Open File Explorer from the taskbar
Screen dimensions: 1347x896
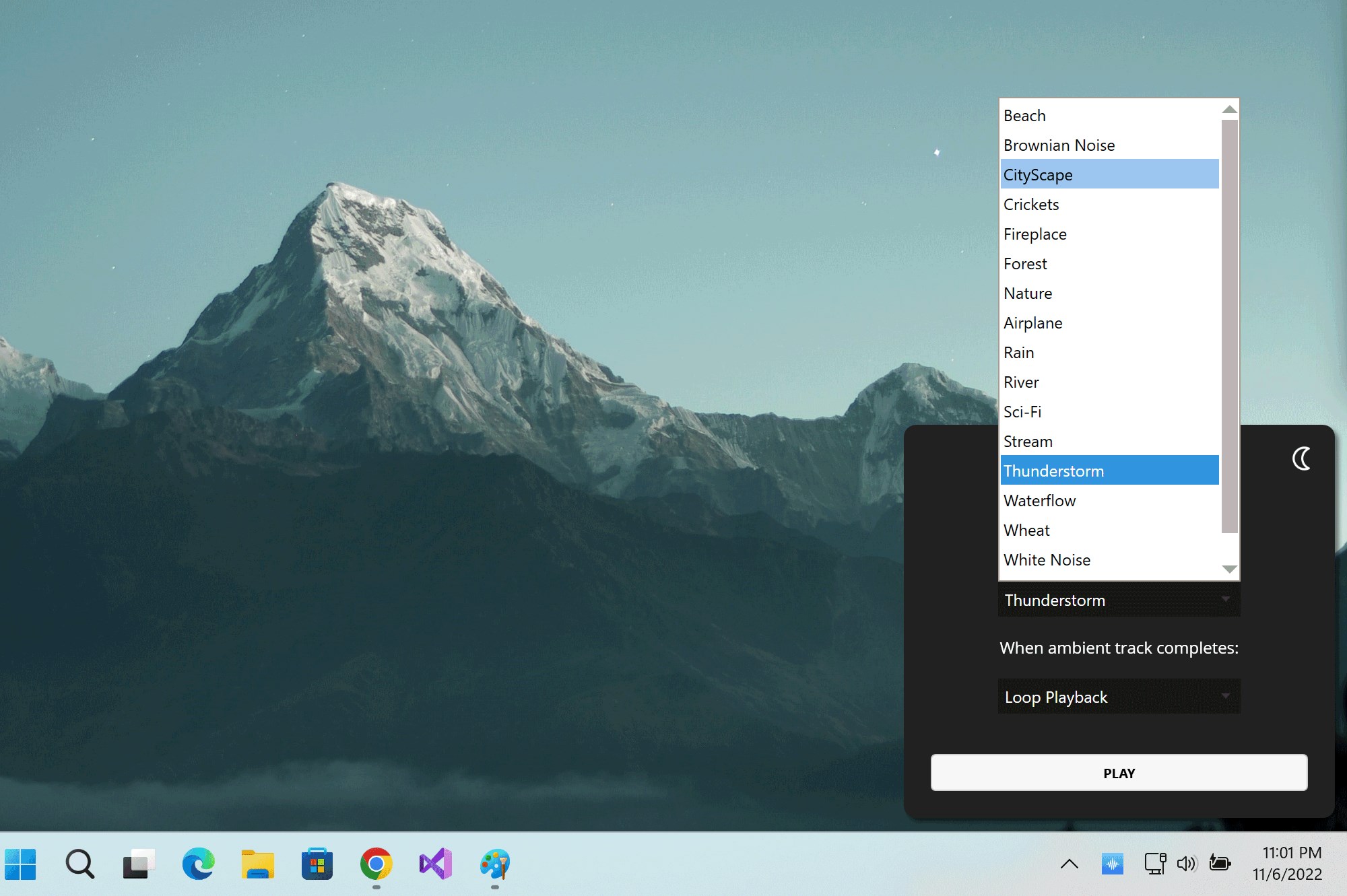coord(257,864)
